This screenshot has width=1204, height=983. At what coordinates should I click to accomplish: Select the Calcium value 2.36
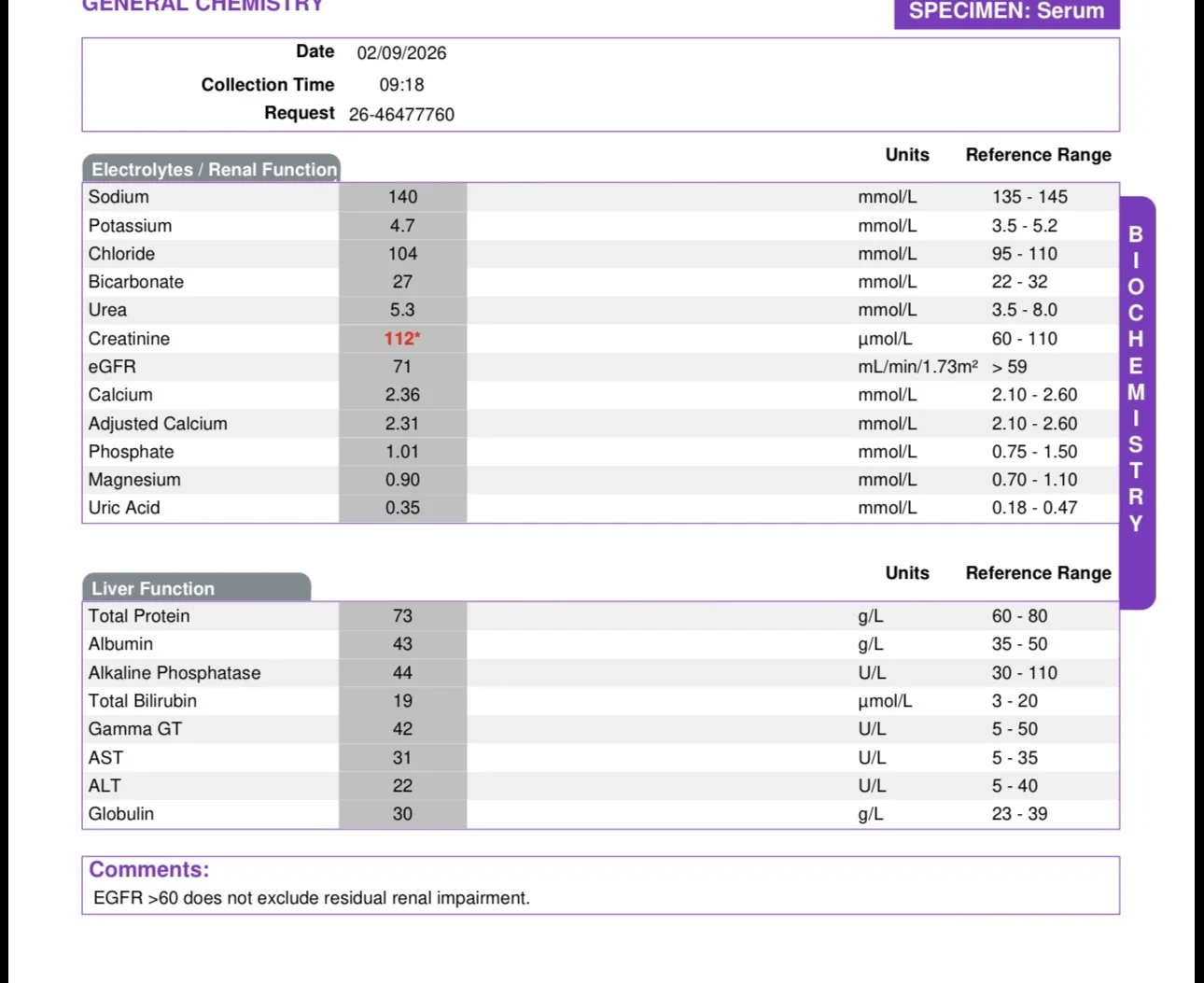coord(402,395)
